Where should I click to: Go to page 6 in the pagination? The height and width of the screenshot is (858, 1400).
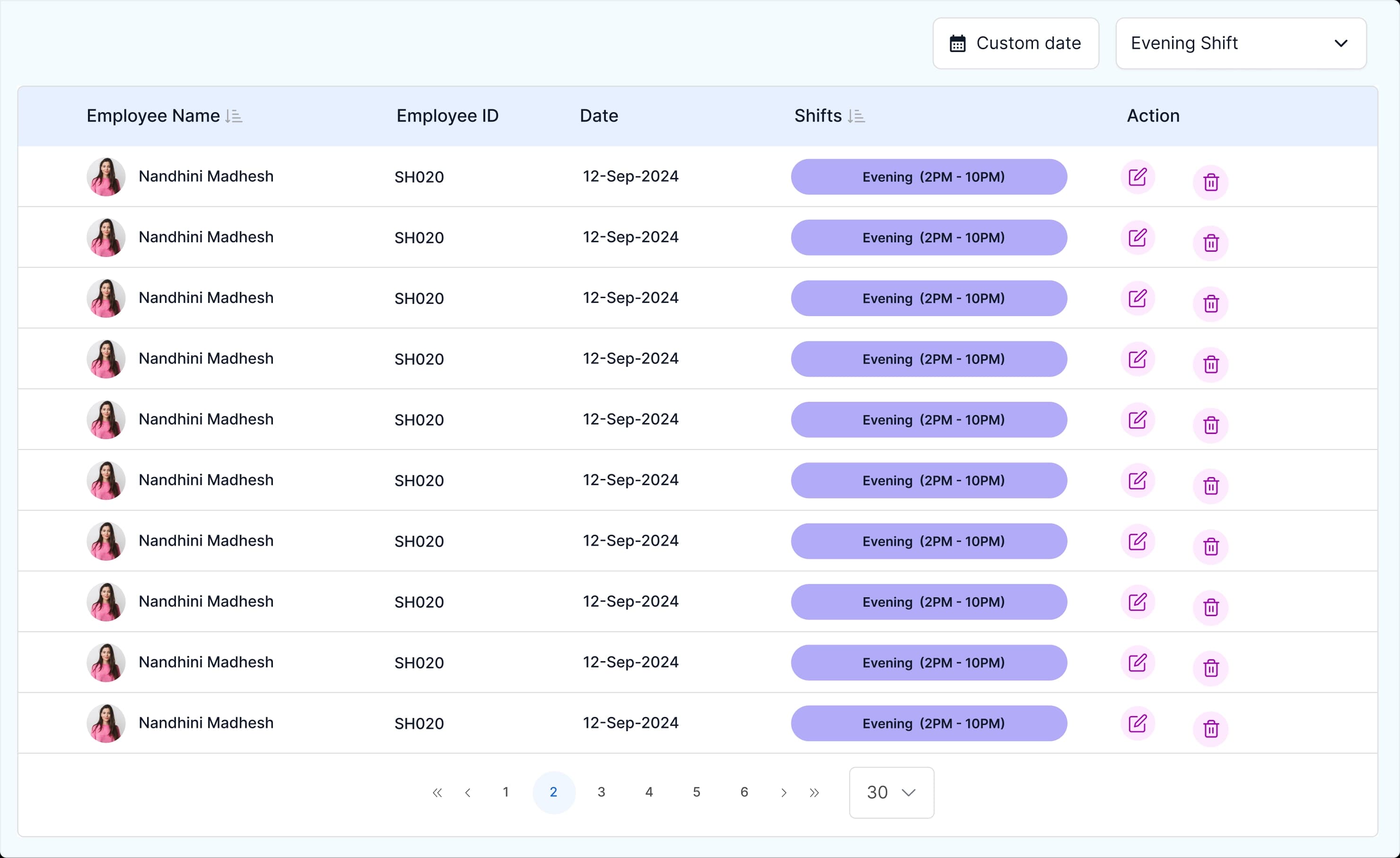744,792
